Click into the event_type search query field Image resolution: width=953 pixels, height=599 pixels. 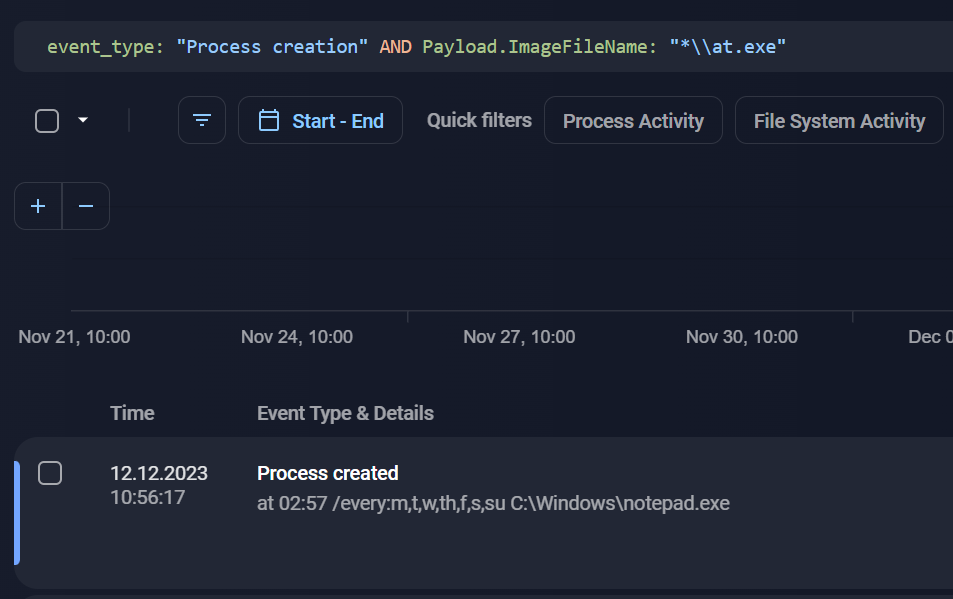[483, 47]
